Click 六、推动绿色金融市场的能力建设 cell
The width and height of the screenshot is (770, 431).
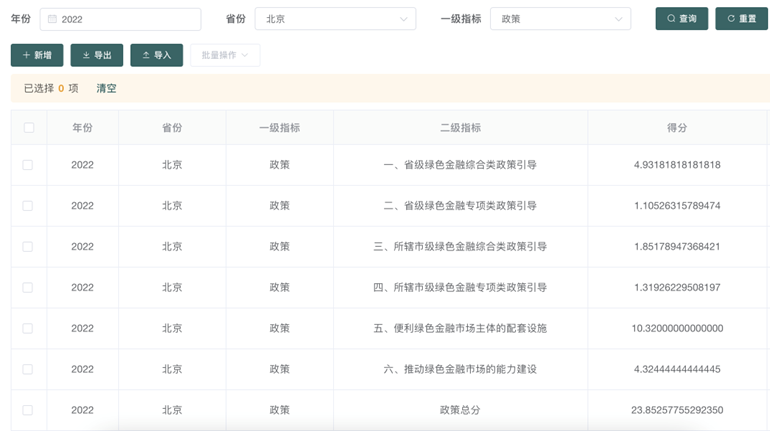(x=460, y=369)
